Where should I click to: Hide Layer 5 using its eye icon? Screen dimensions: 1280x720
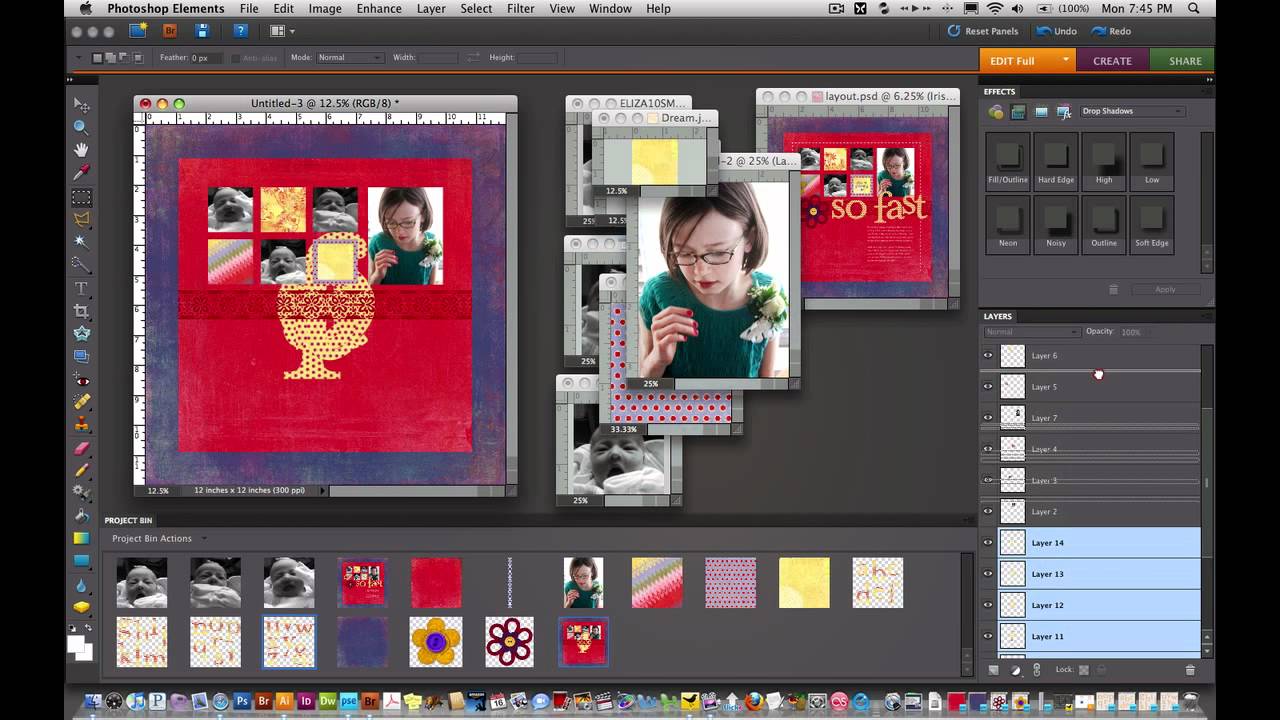(x=988, y=387)
